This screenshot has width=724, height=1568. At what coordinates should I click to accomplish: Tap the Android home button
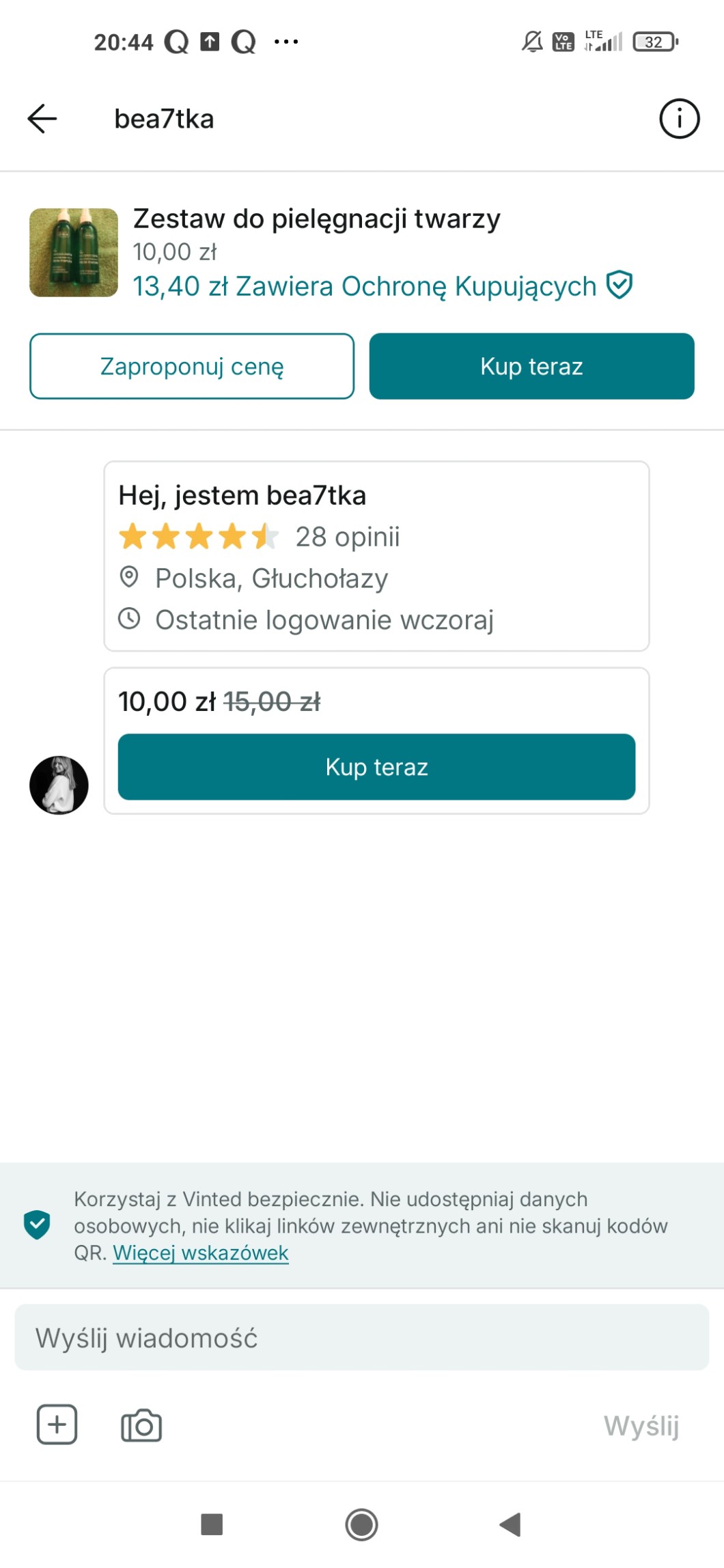(x=361, y=1524)
